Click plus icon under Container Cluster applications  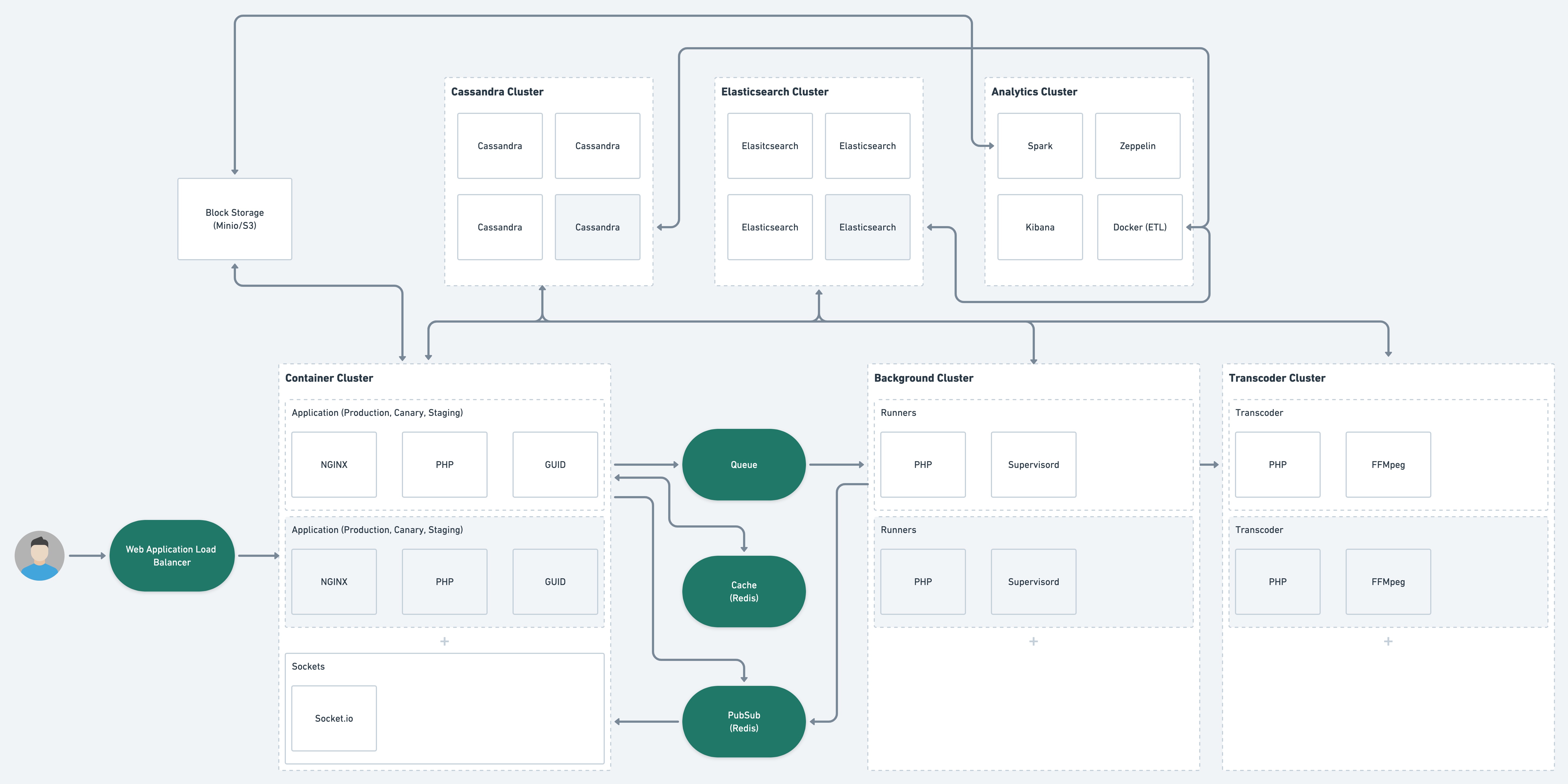point(444,641)
